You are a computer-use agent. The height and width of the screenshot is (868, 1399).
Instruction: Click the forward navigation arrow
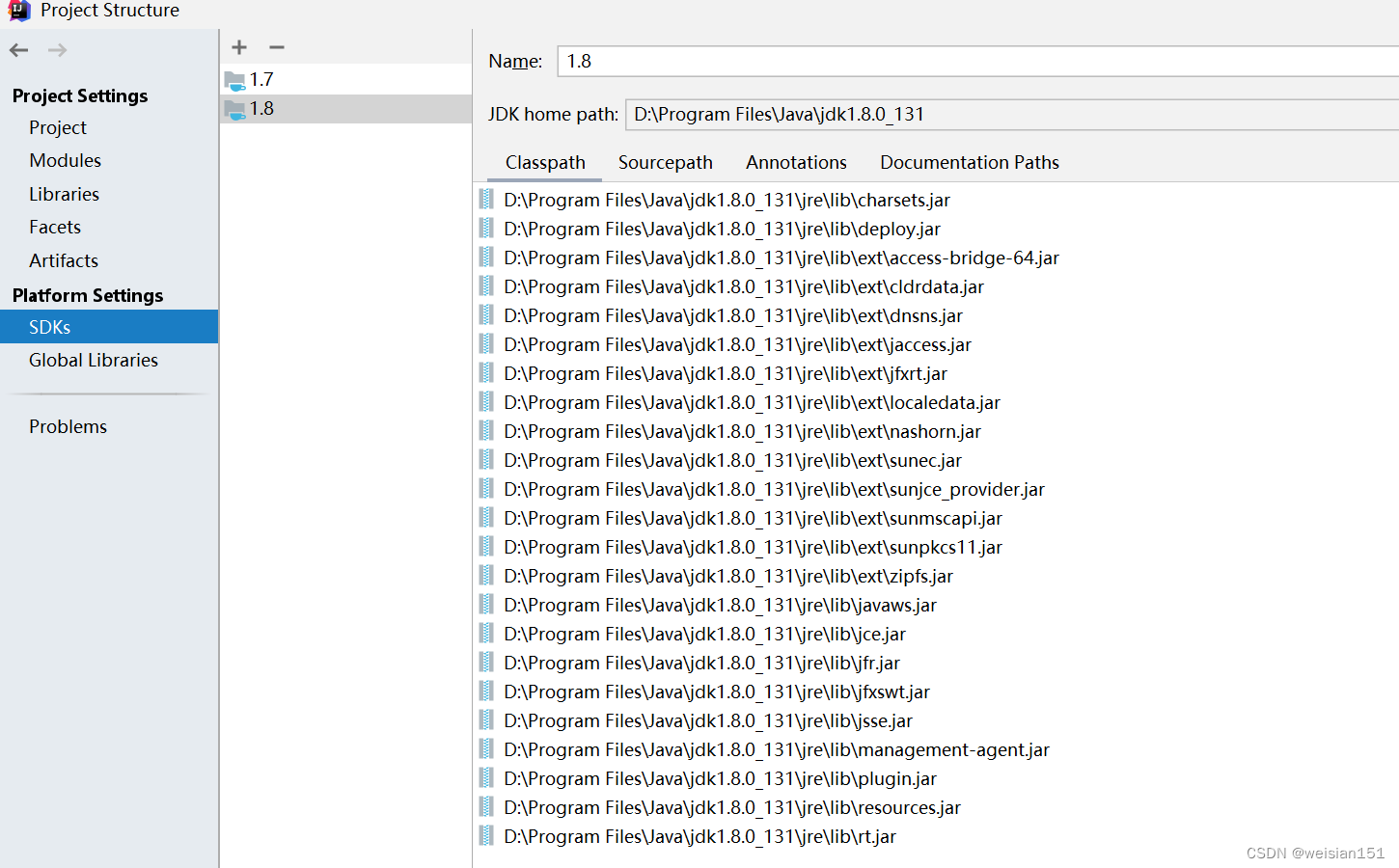coord(58,50)
